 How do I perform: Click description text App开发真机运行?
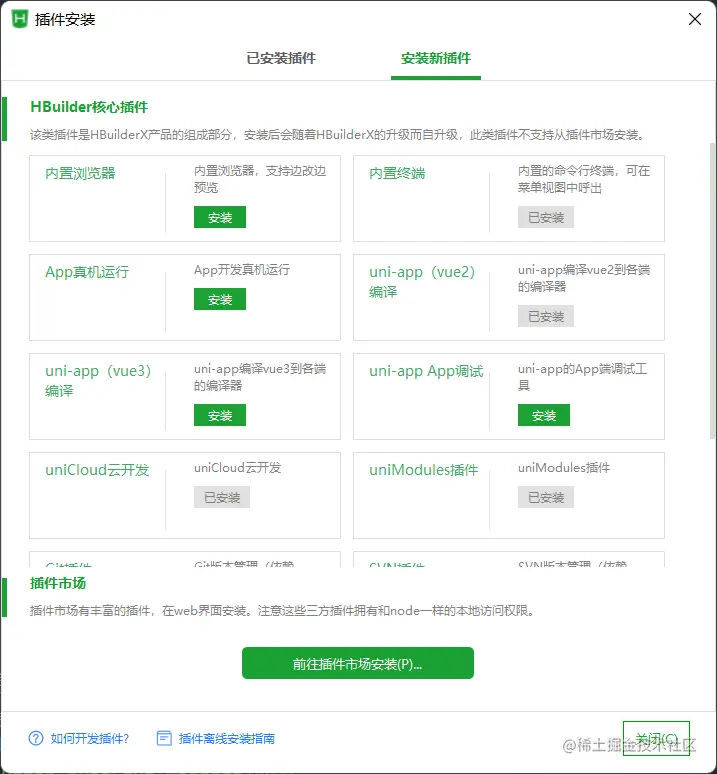tap(242, 270)
